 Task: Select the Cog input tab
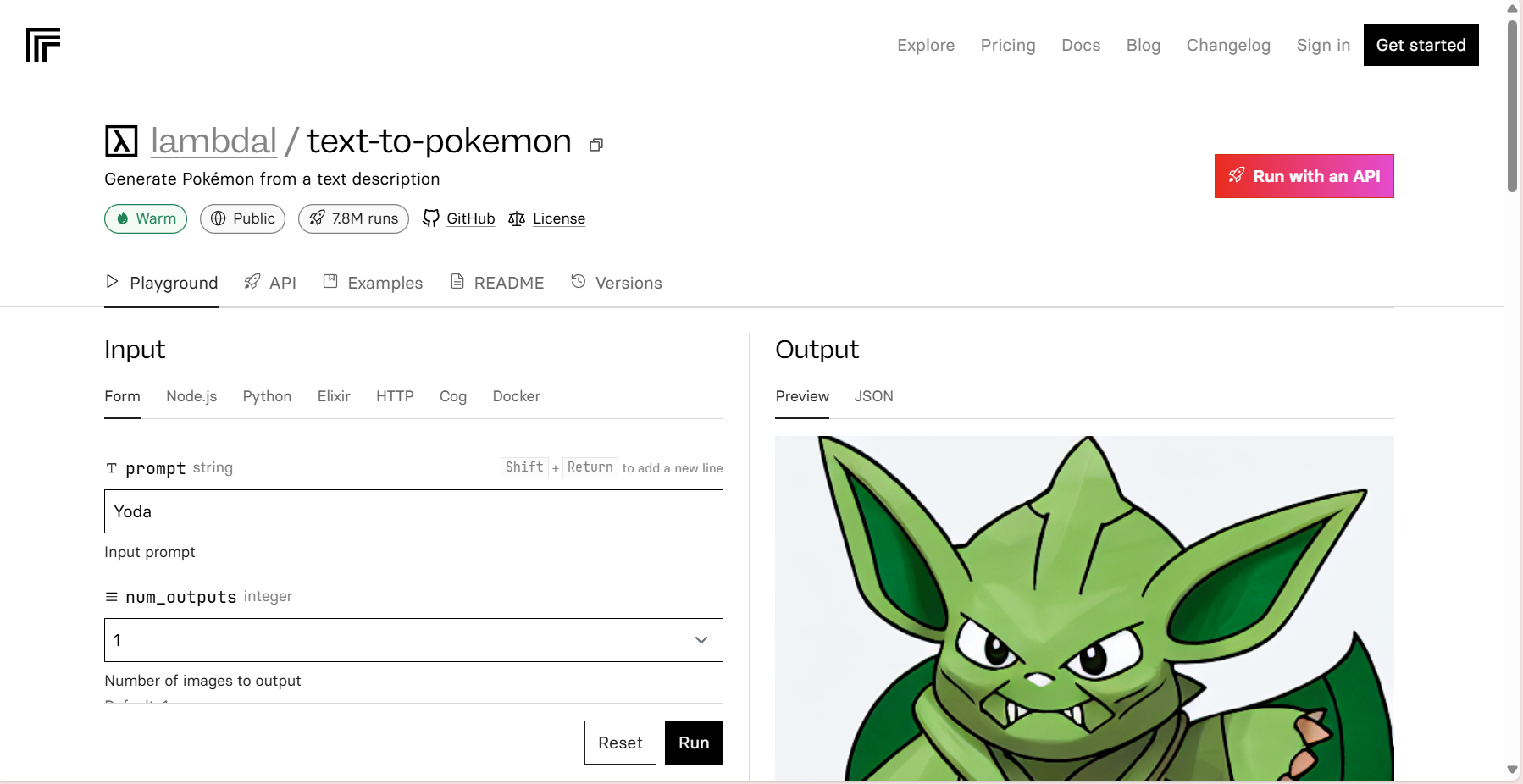point(453,396)
